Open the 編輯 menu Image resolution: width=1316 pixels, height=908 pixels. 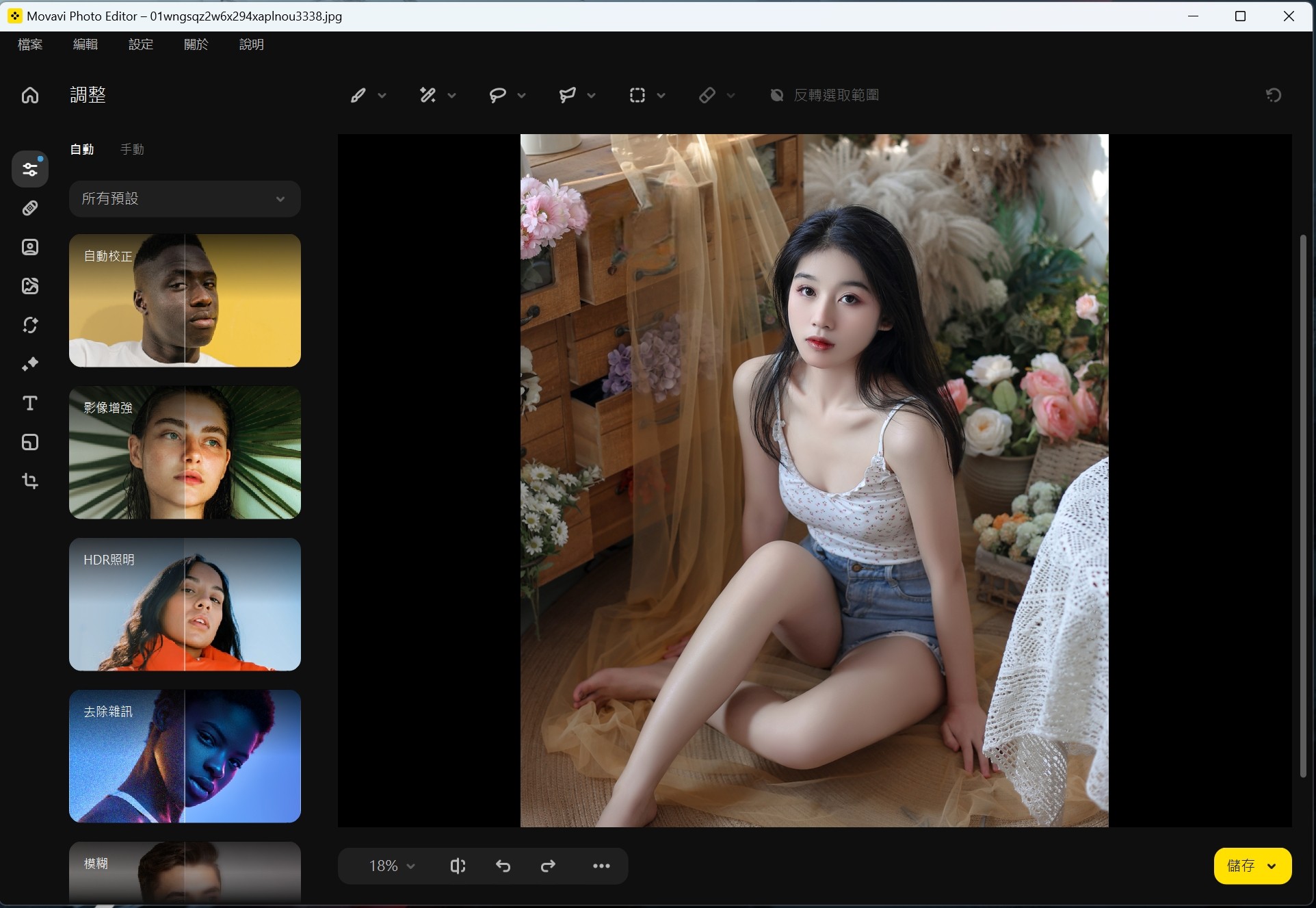point(85,44)
